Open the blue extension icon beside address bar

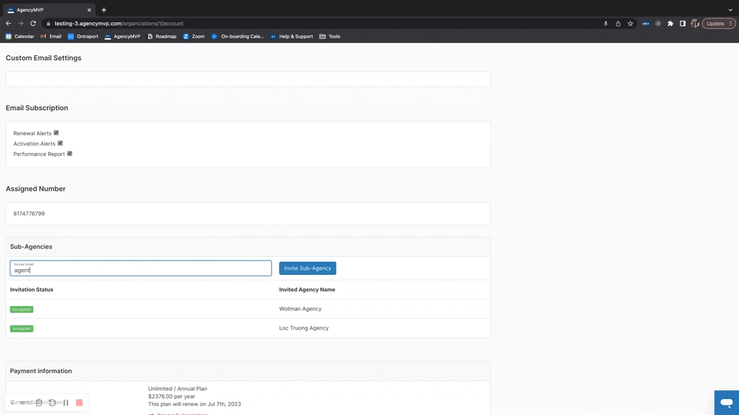[646, 24]
